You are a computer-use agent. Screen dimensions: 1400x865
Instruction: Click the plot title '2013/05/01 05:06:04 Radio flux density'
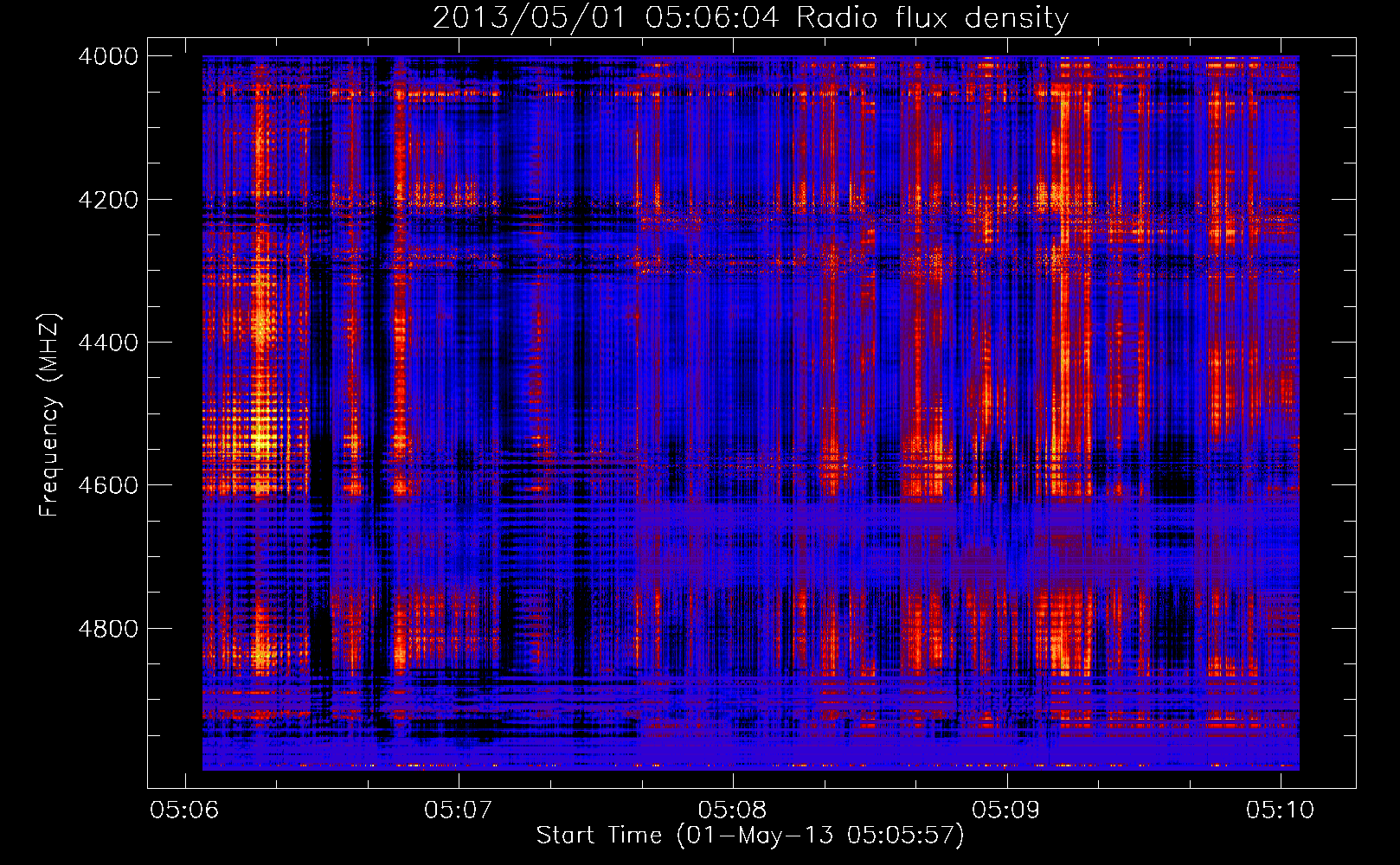tap(750, 17)
